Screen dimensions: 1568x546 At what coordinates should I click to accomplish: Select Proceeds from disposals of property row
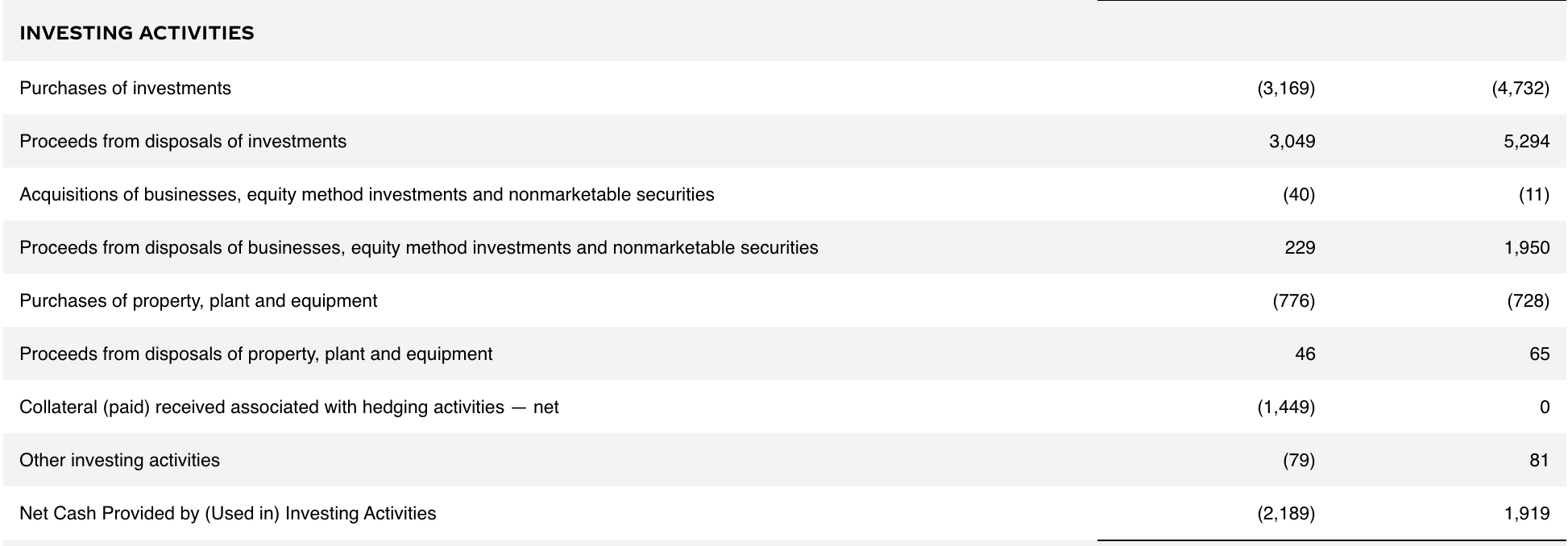click(x=785, y=354)
